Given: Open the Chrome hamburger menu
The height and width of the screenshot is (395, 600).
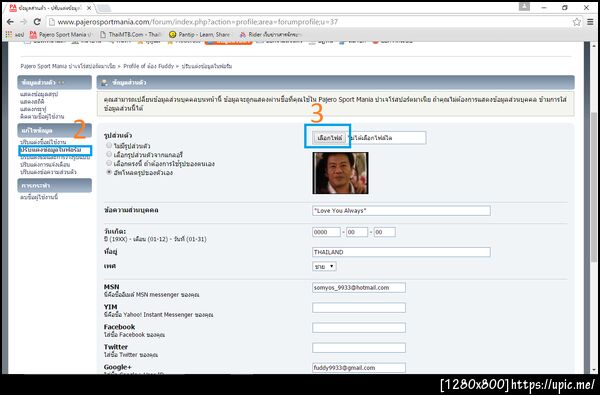Looking at the screenshot, I should point(590,22).
